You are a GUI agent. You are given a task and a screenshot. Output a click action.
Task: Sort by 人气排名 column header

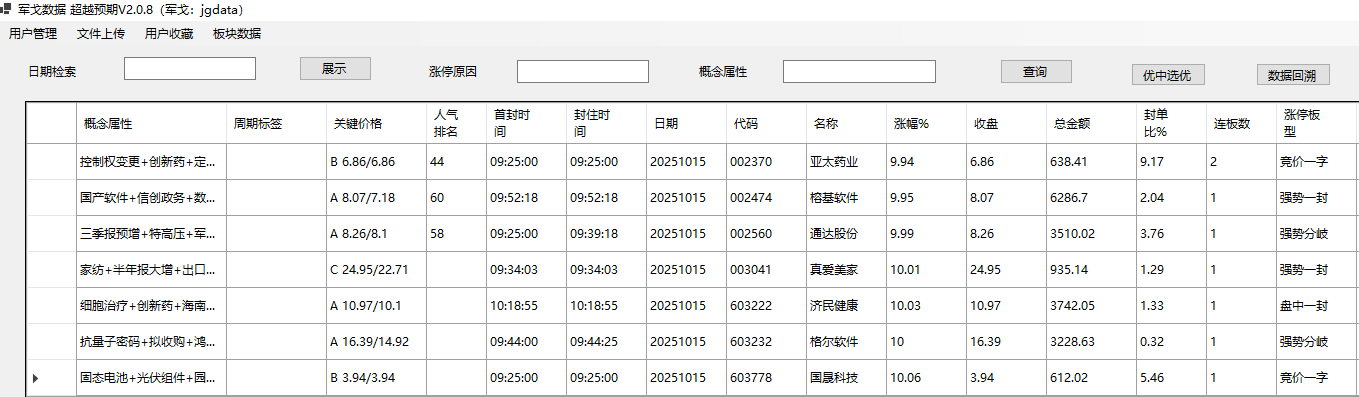pyautogui.click(x=457, y=124)
